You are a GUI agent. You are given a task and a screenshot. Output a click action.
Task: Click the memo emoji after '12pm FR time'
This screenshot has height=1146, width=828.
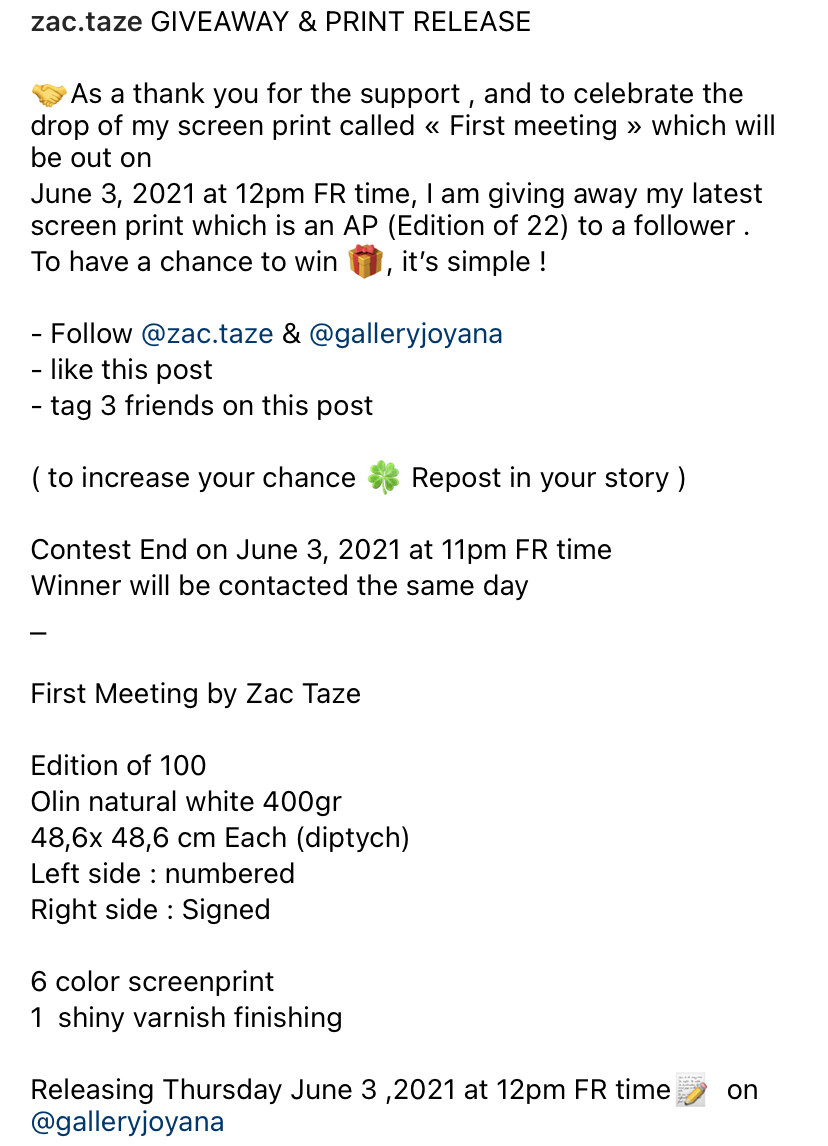(x=691, y=1090)
